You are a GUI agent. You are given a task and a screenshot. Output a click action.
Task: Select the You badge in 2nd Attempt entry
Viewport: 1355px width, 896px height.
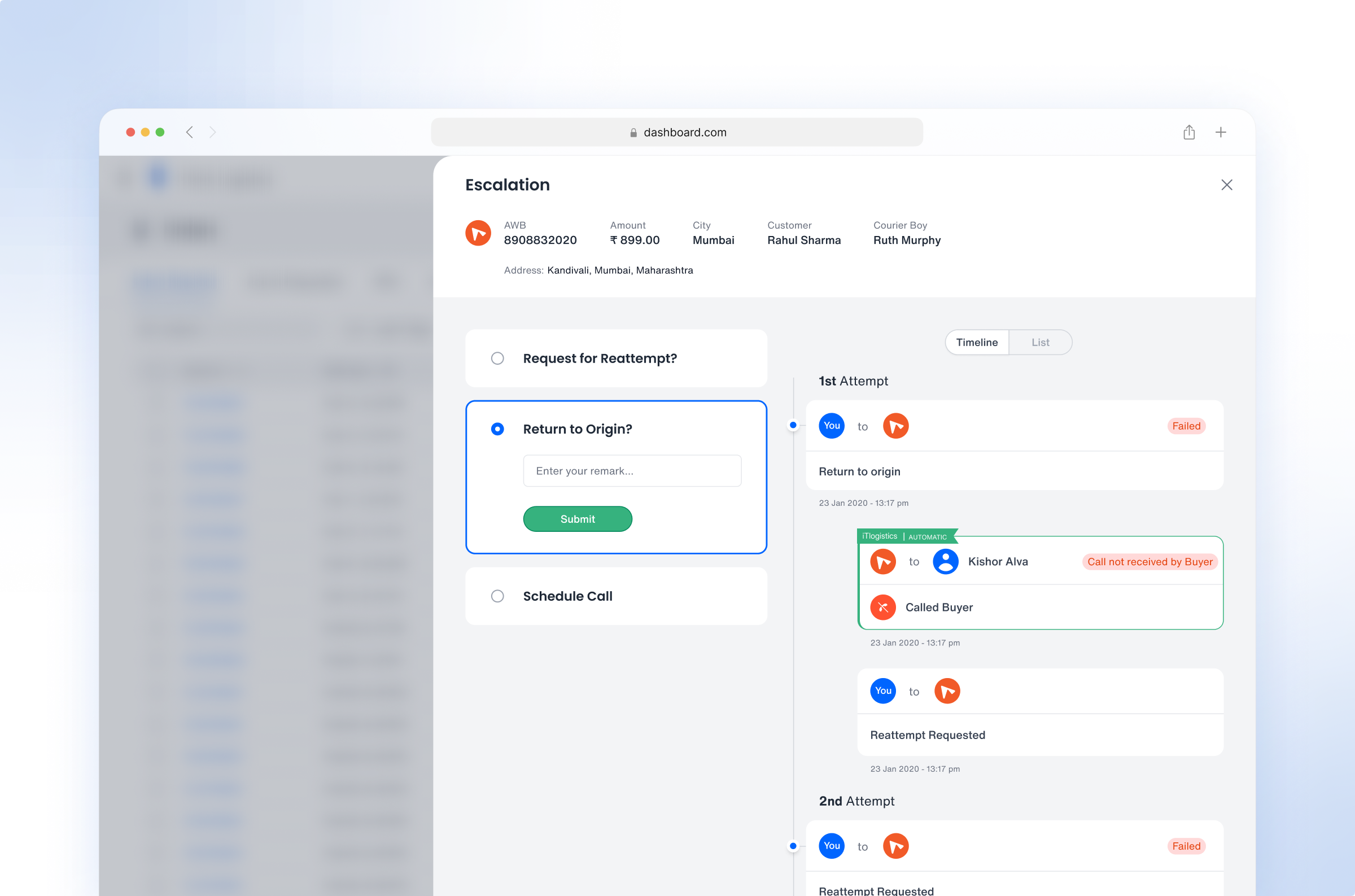click(x=832, y=846)
